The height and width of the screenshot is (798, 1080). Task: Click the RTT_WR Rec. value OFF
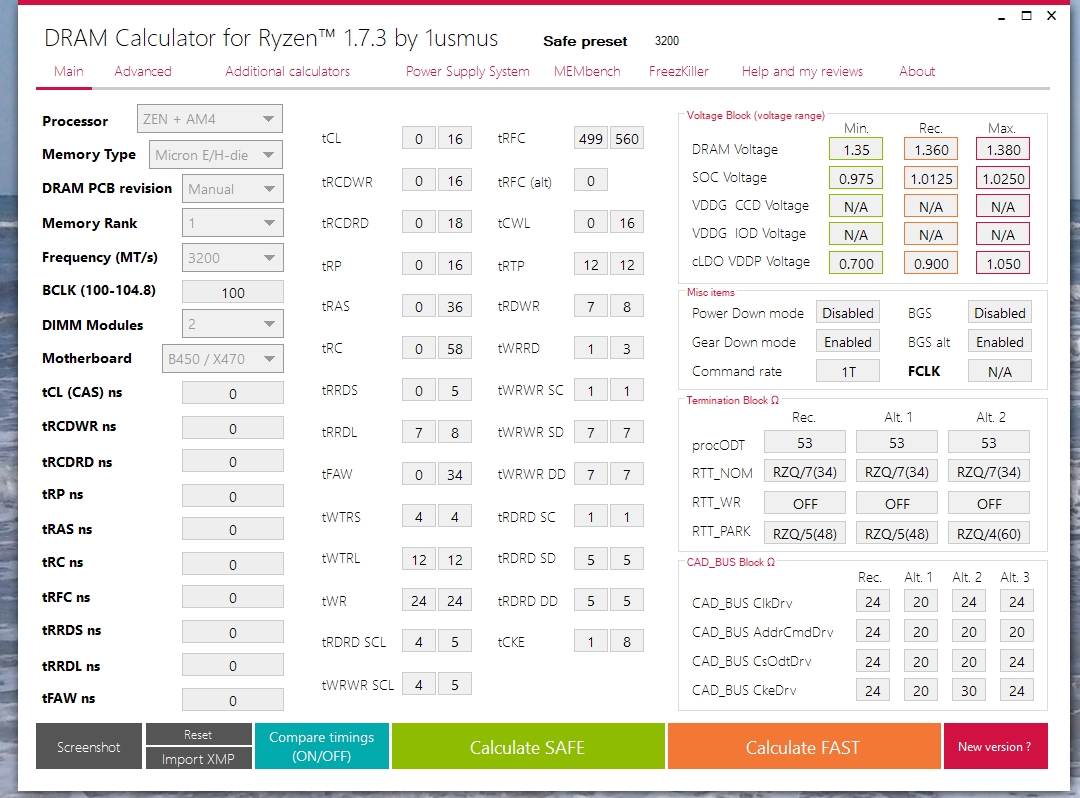coord(804,503)
